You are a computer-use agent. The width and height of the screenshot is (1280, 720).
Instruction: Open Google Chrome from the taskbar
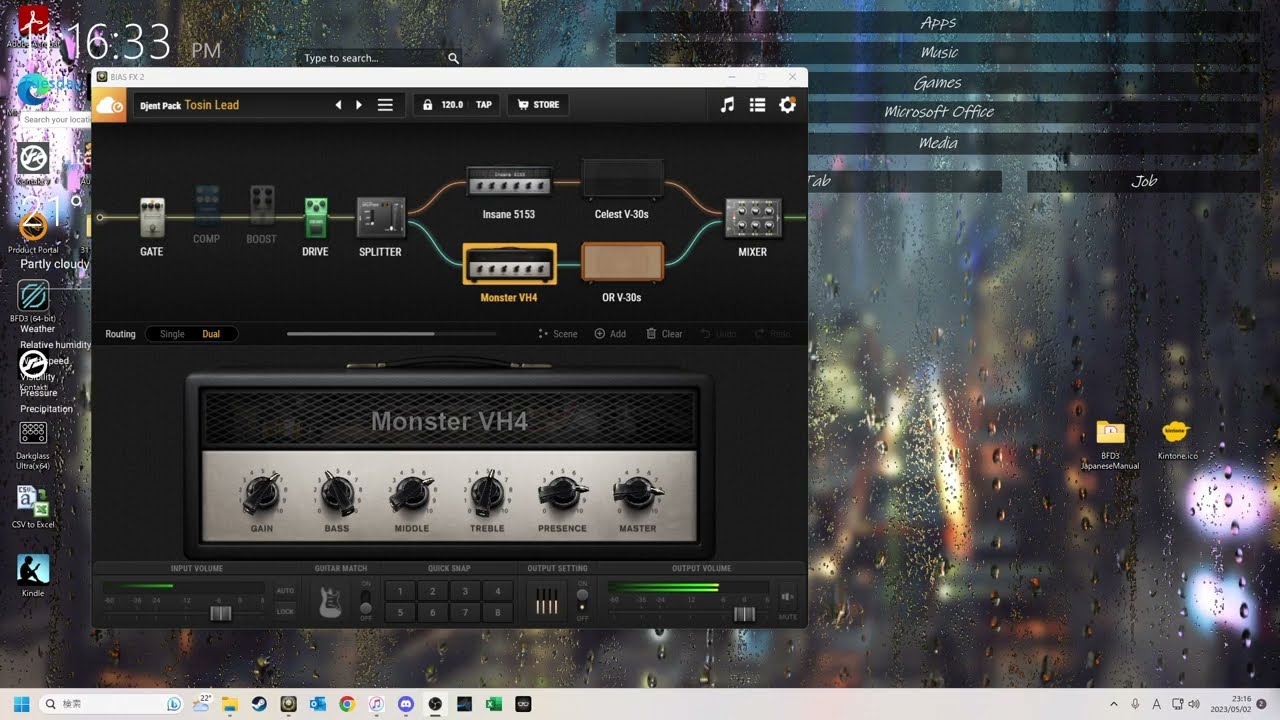(347, 704)
